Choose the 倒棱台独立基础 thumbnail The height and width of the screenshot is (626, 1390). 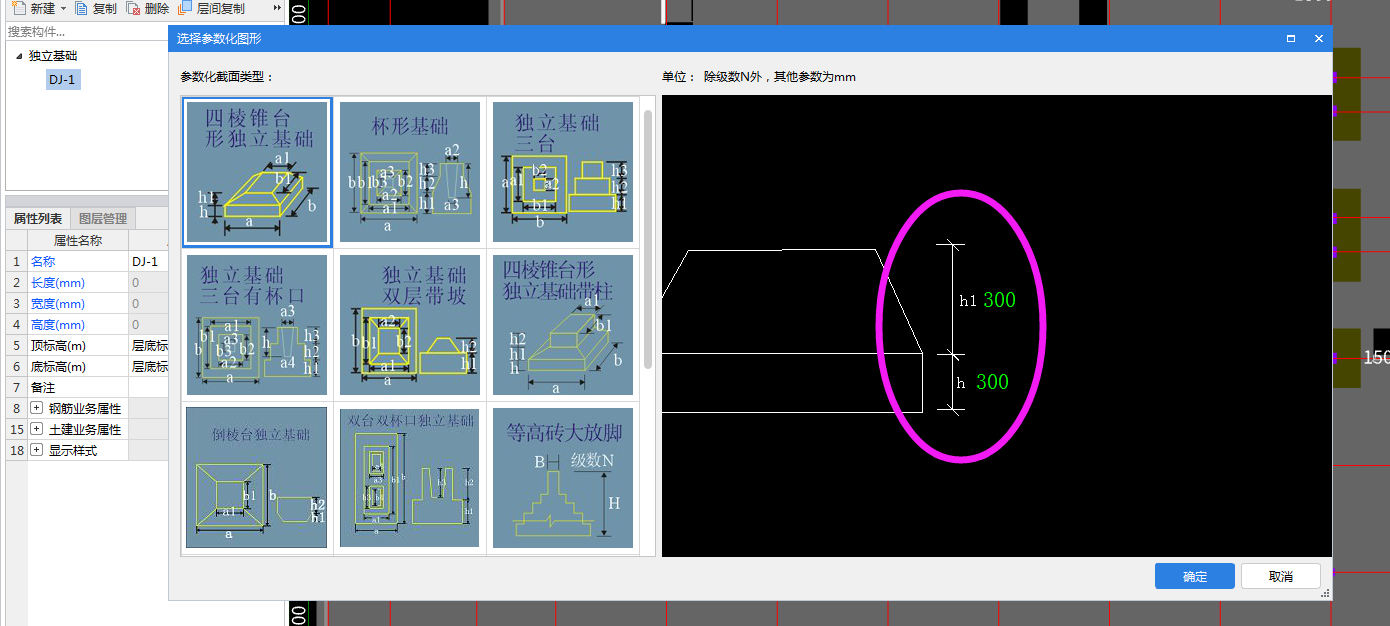coord(257,478)
